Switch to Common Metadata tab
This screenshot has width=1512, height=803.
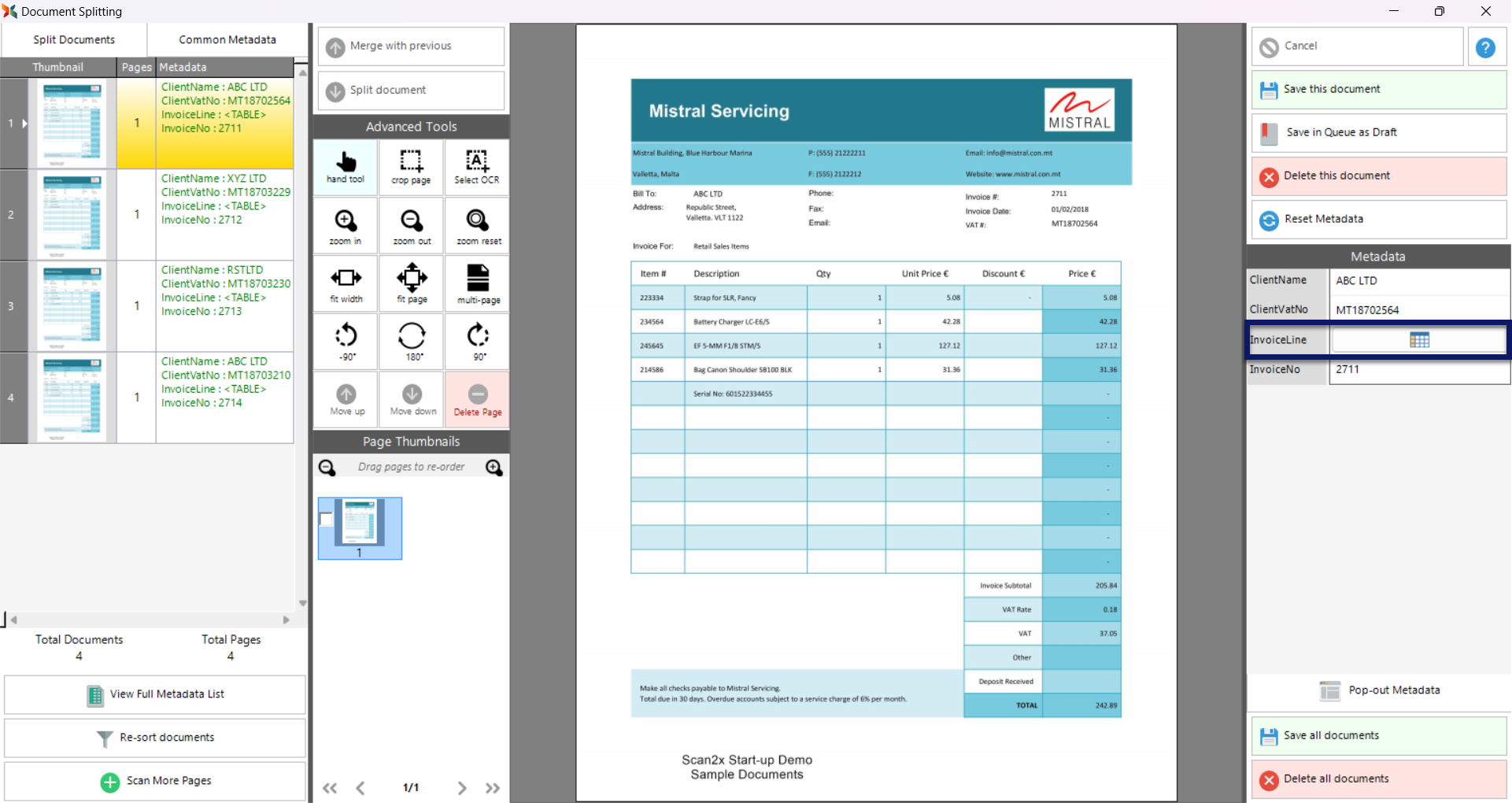227,40
